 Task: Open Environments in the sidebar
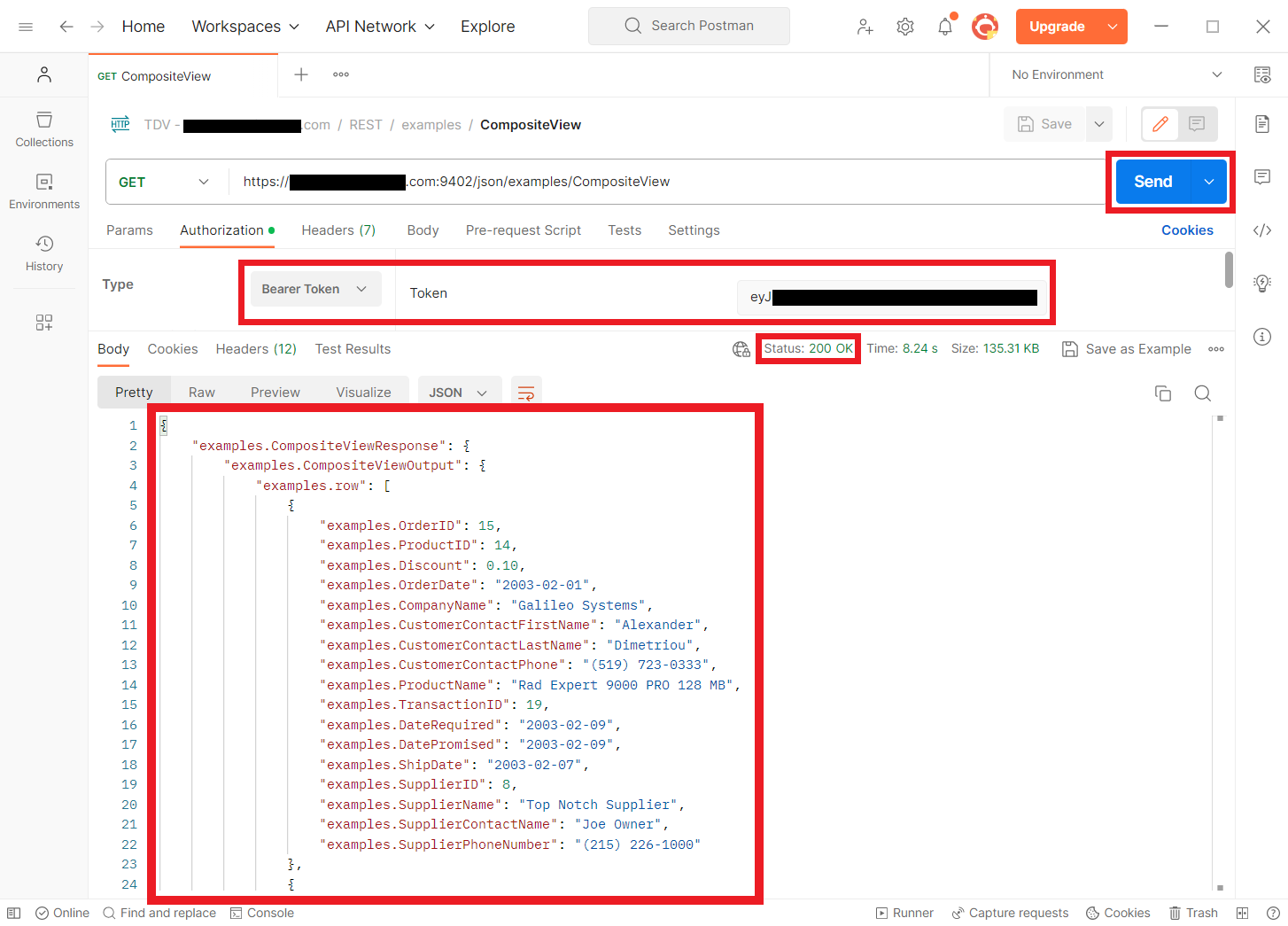click(x=44, y=191)
